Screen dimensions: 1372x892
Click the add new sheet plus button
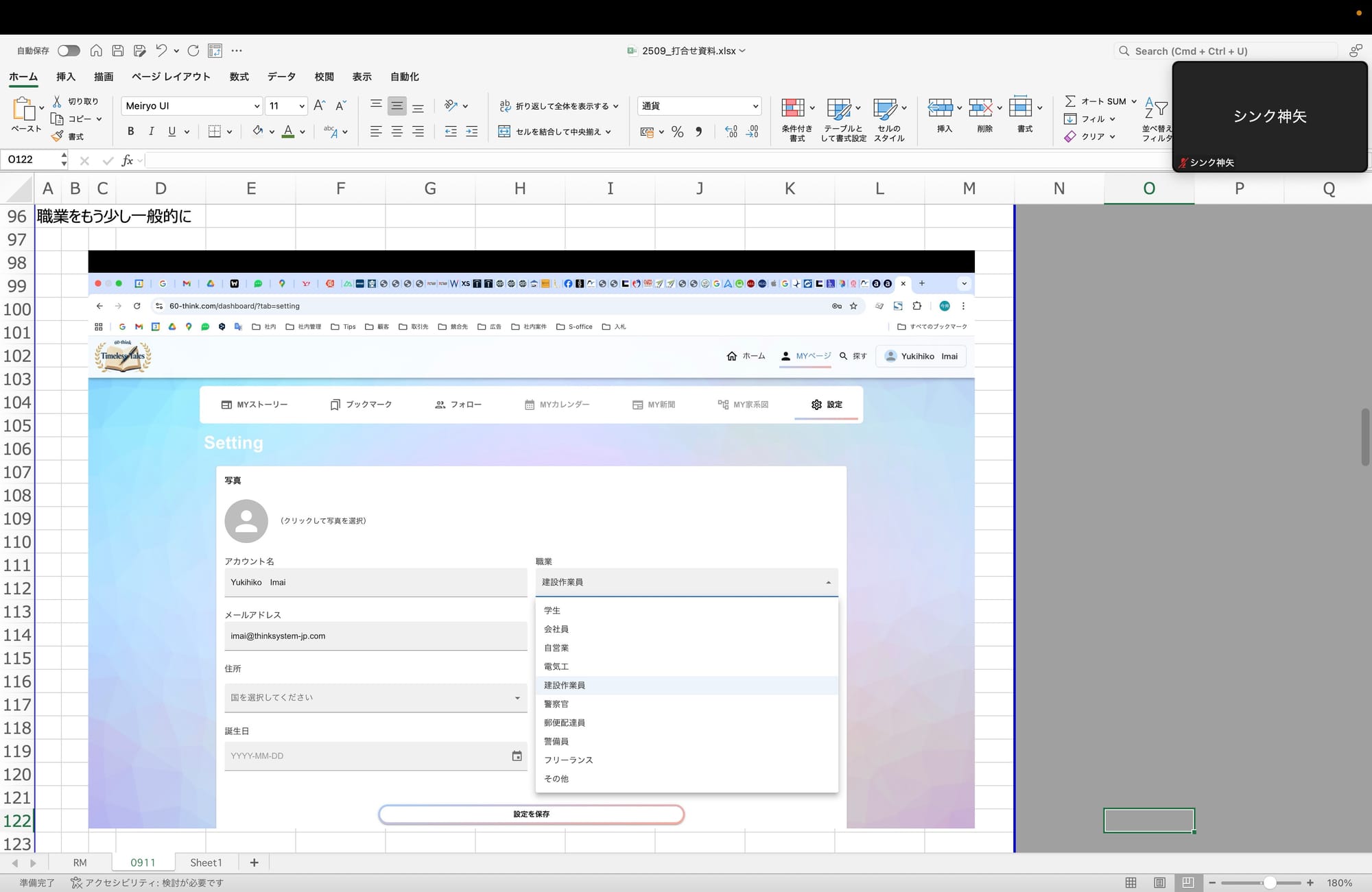pos(254,863)
